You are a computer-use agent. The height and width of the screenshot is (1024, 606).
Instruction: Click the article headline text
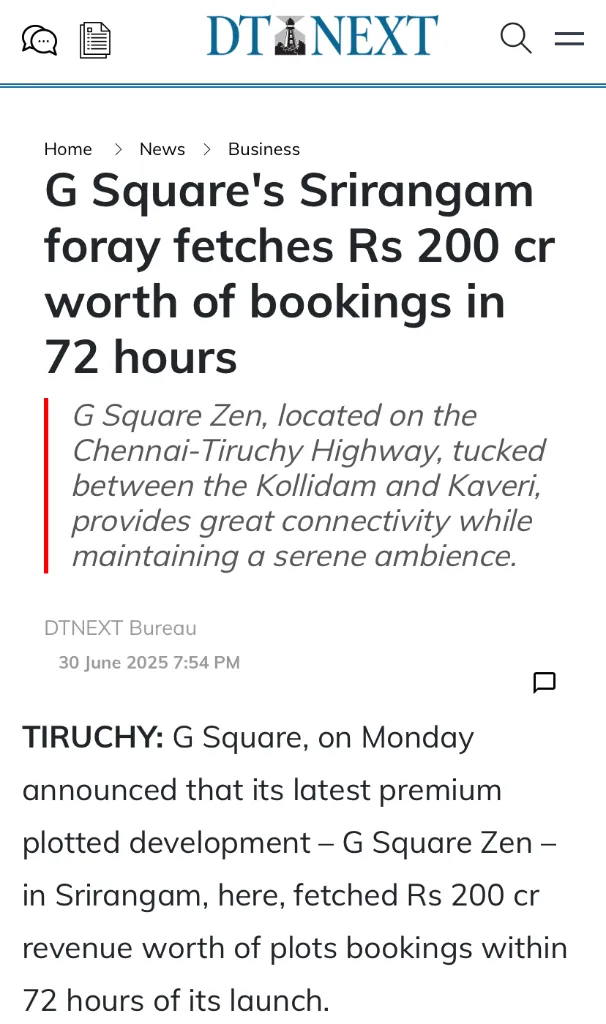point(300,274)
